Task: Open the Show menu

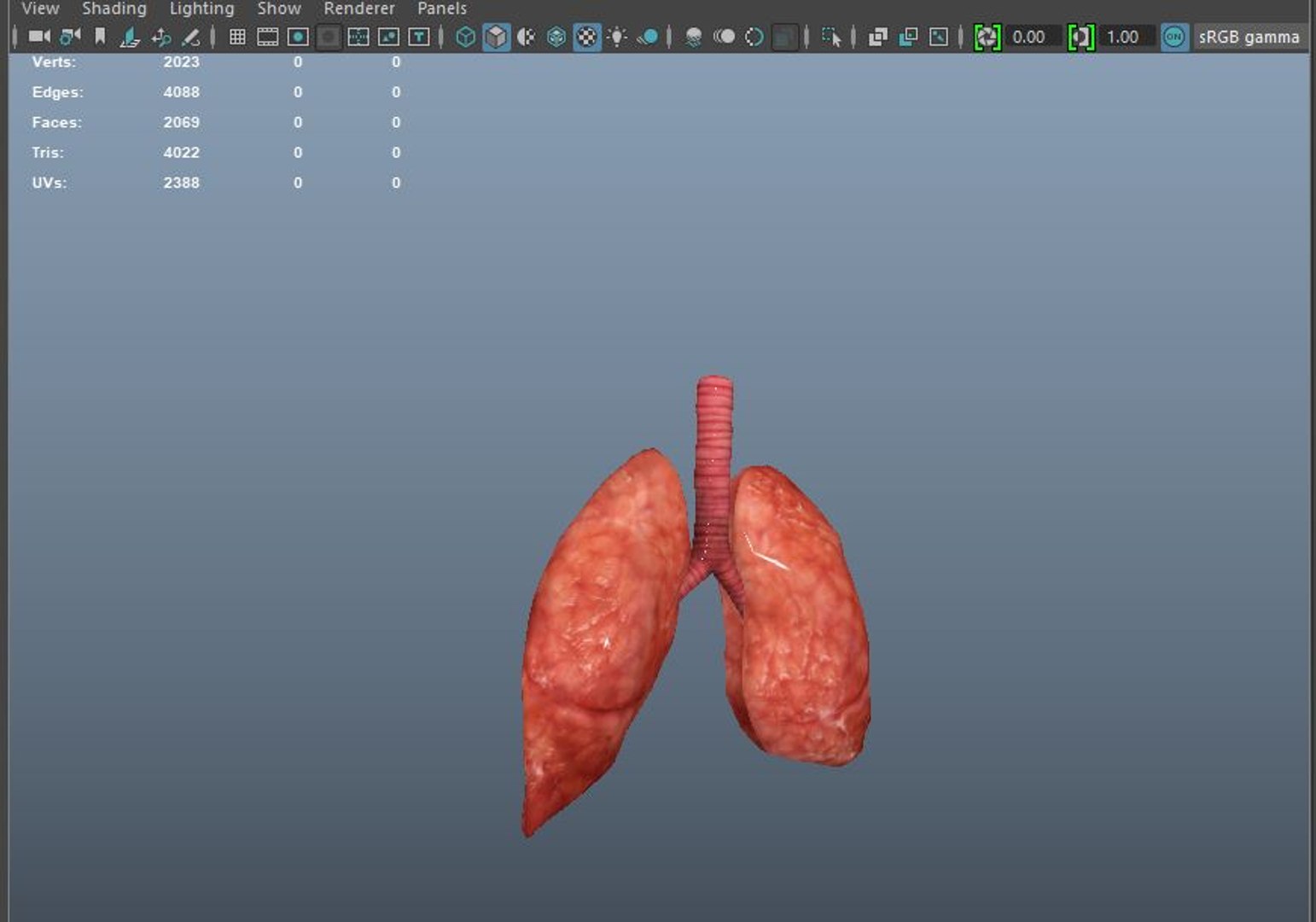Action: pos(279,9)
